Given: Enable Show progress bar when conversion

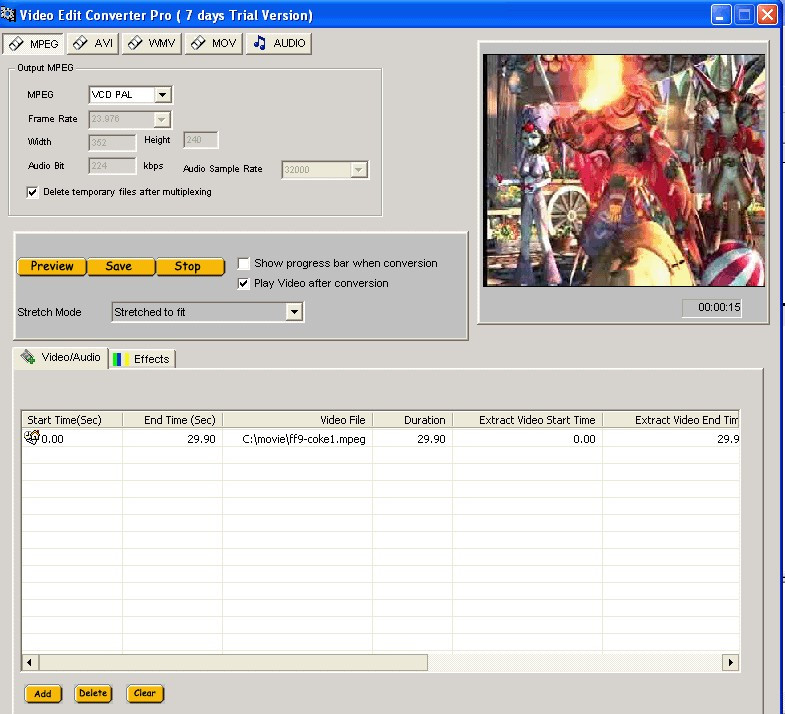Looking at the screenshot, I should [243, 263].
